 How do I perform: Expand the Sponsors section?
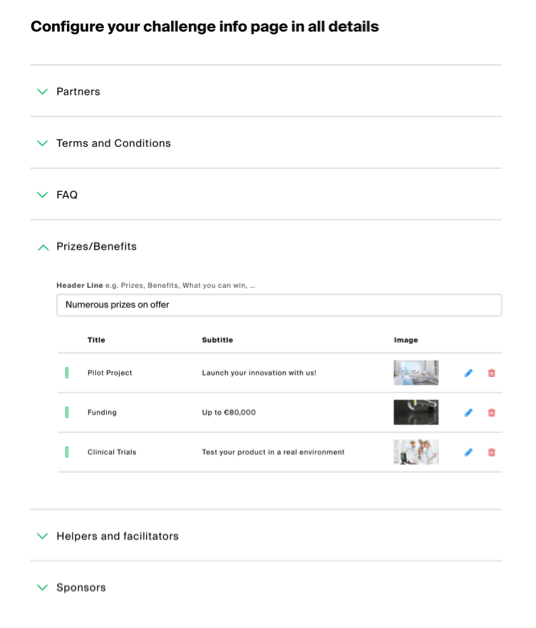(42, 588)
